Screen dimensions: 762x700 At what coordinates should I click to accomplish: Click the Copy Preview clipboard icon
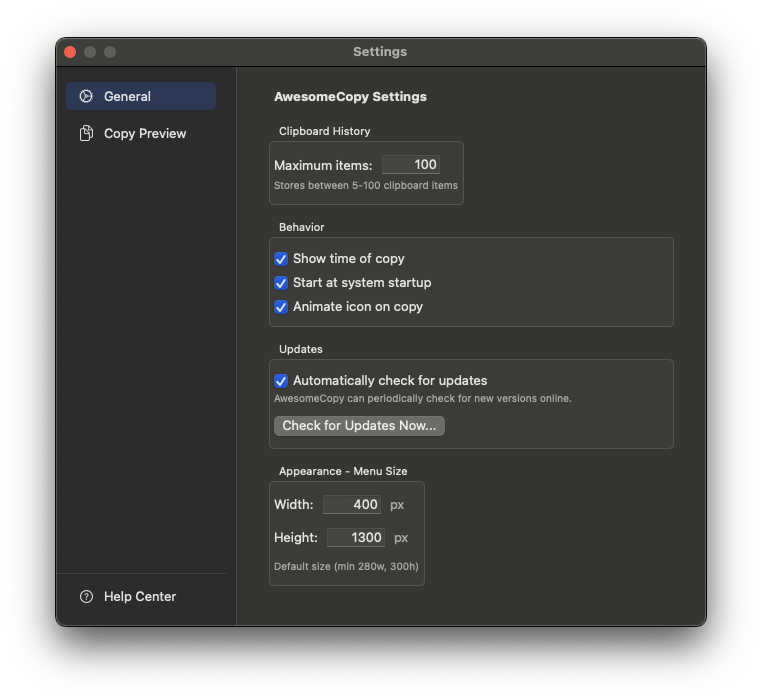86,133
